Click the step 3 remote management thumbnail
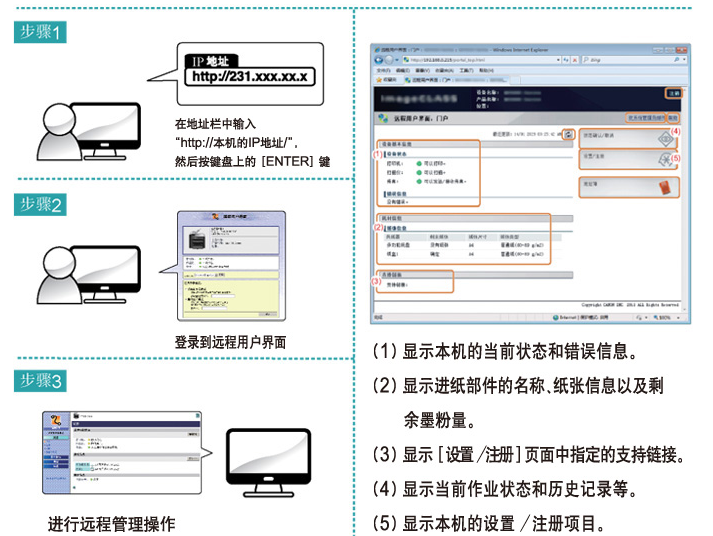The width and height of the screenshot is (713, 536). tap(122, 453)
